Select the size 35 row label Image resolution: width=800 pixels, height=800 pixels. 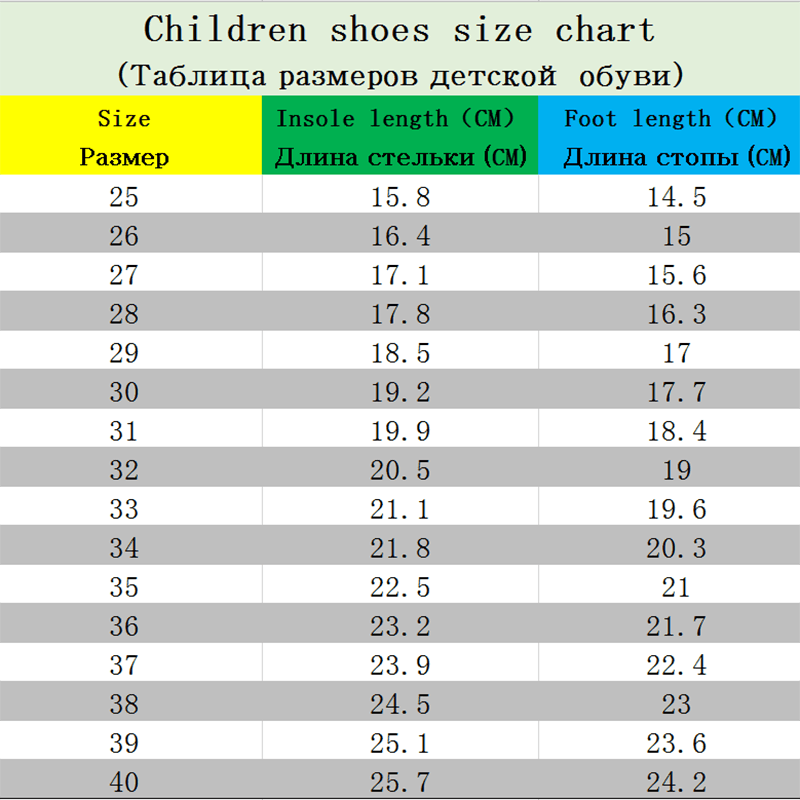[x=124, y=588]
